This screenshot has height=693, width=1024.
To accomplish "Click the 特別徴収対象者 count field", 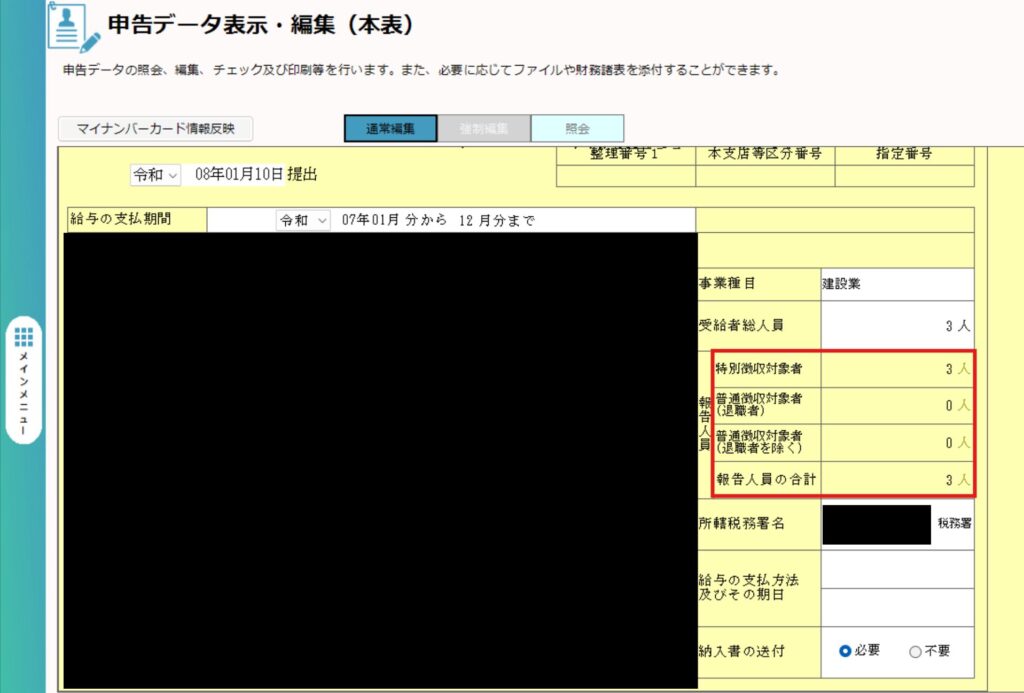I will click(896, 369).
